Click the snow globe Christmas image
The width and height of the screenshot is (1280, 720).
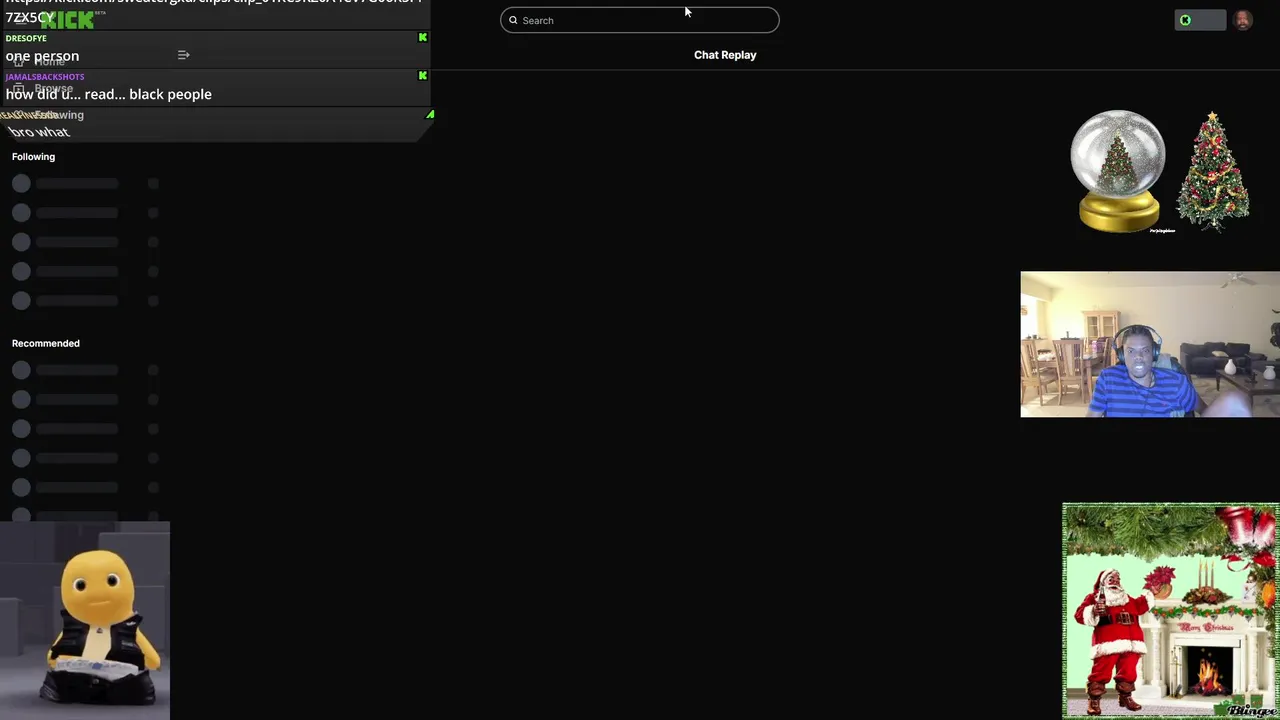click(x=1118, y=171)
